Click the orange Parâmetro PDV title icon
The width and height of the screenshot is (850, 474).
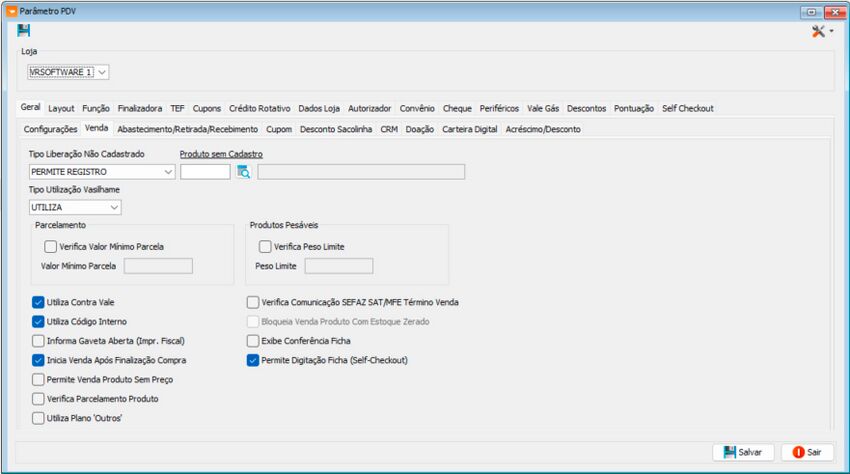point(11,11)
